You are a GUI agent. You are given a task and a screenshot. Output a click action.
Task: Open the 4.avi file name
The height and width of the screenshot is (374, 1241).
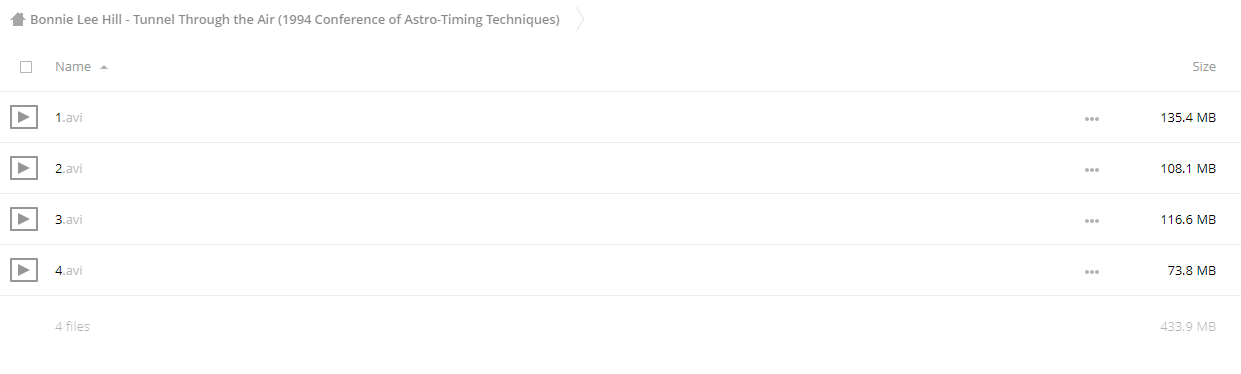69,271
